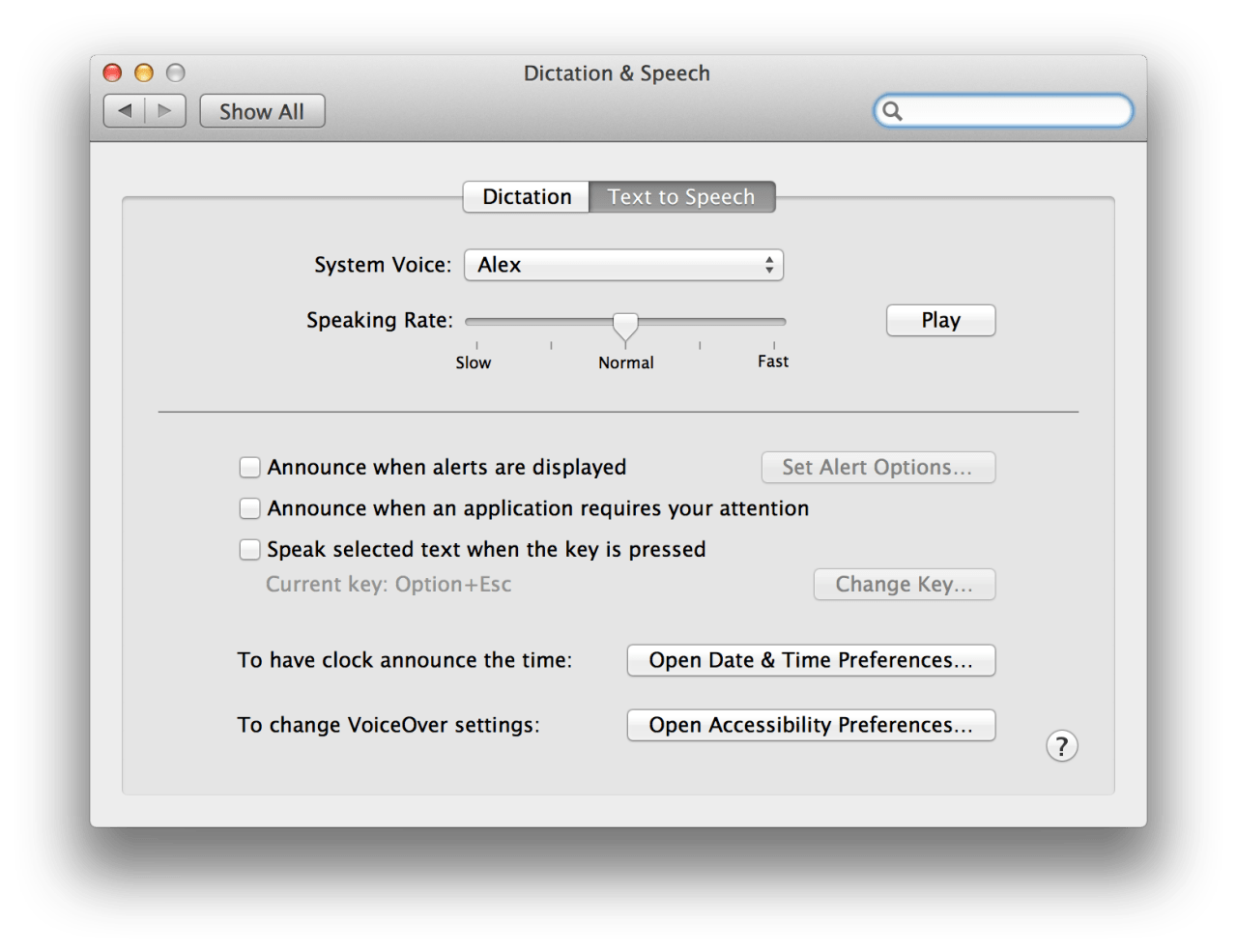Enable Announce when alerts are displayed
Image resolution: width=1237 pixels, height=952 pixels.
(x=250, y=468)
